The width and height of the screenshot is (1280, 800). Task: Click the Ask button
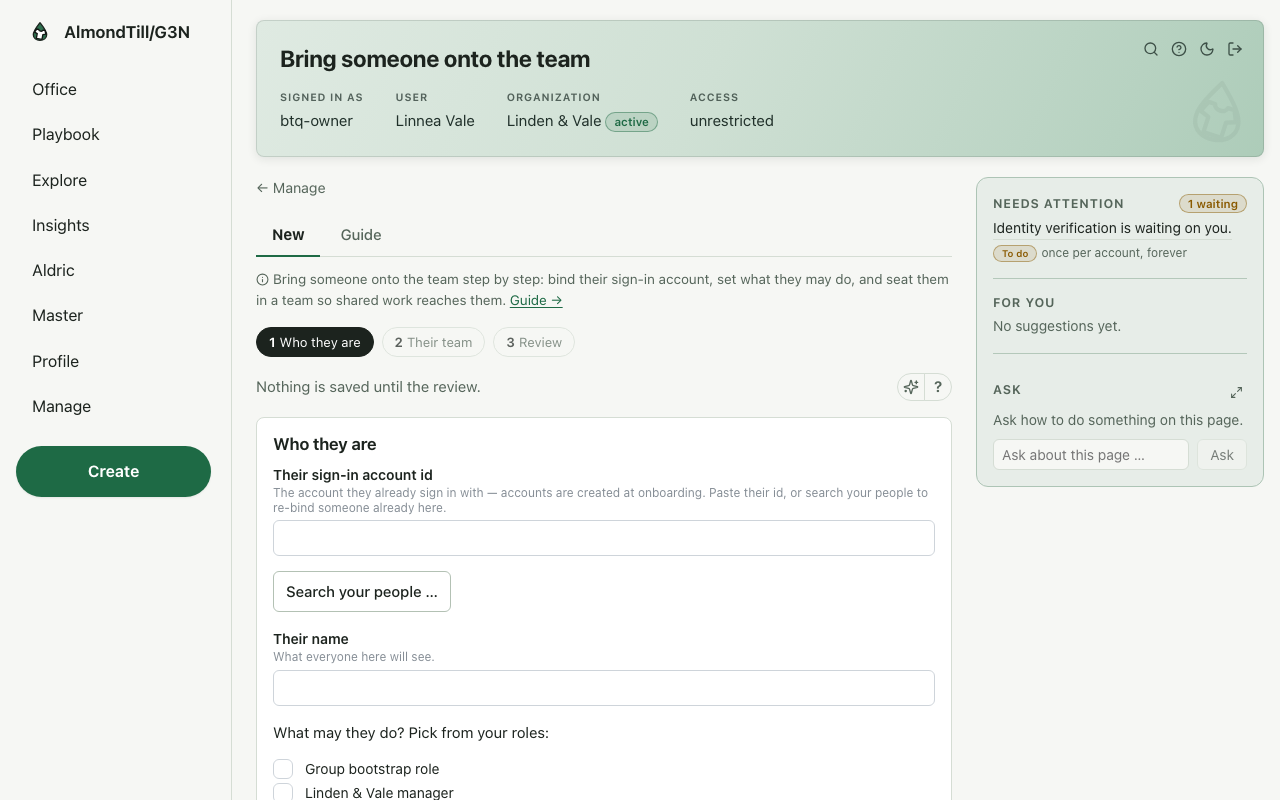point(1222,455)
